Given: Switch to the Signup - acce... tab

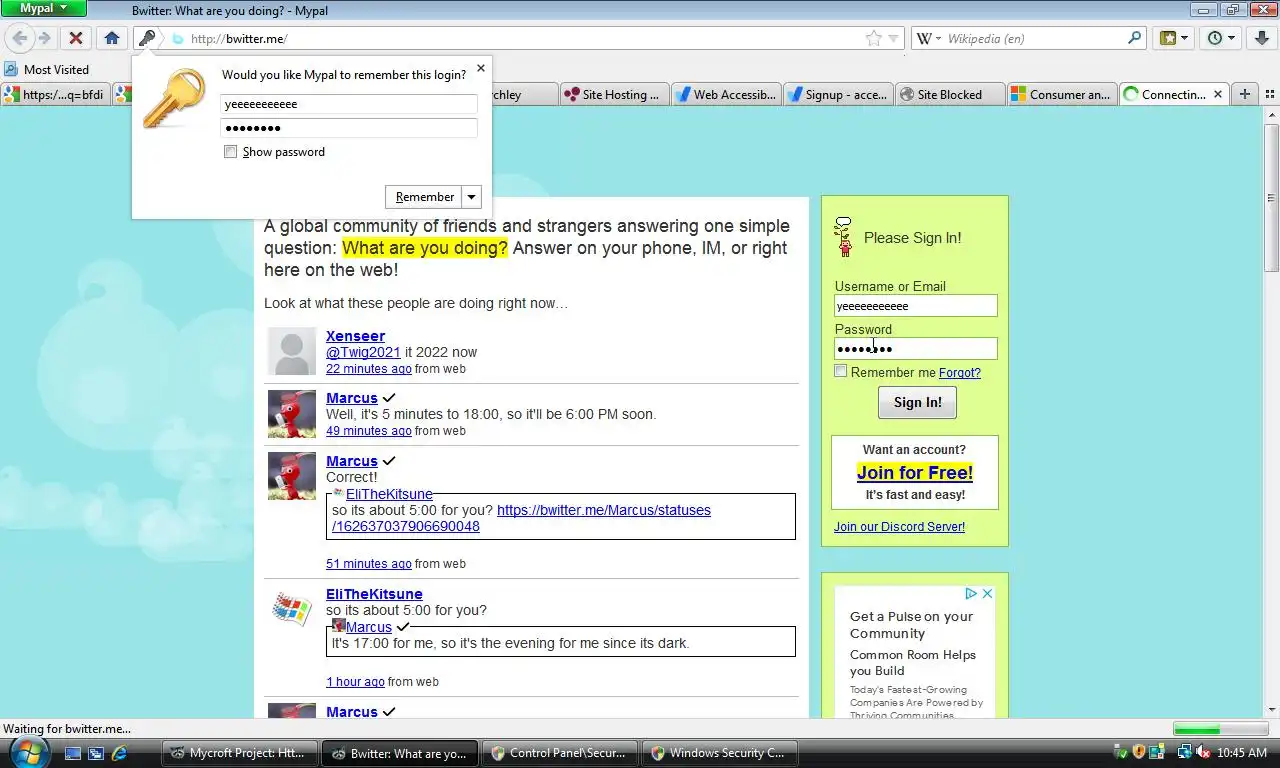Looking at the screenshot, I should click(838, 94).
